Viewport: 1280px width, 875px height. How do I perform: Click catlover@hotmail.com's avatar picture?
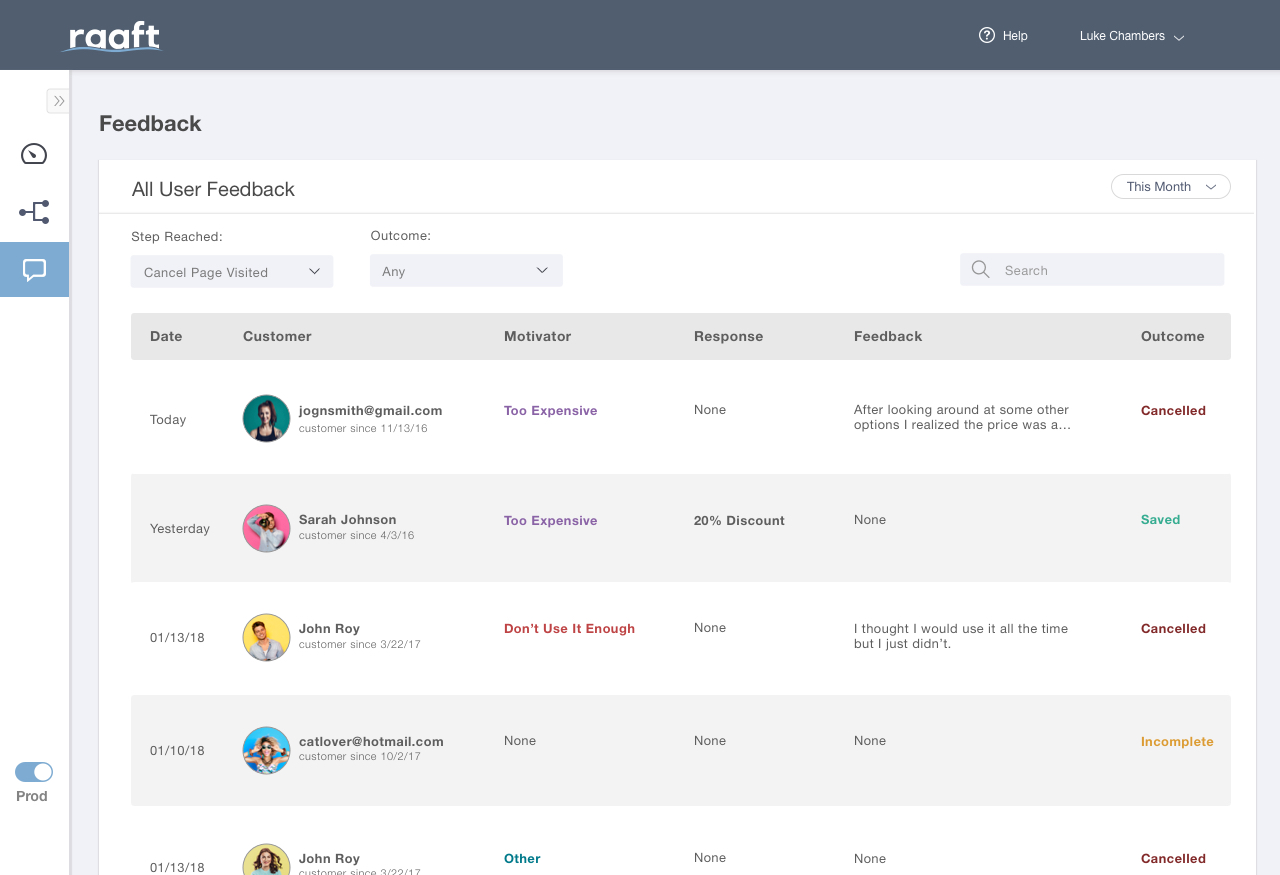point(266,750)
